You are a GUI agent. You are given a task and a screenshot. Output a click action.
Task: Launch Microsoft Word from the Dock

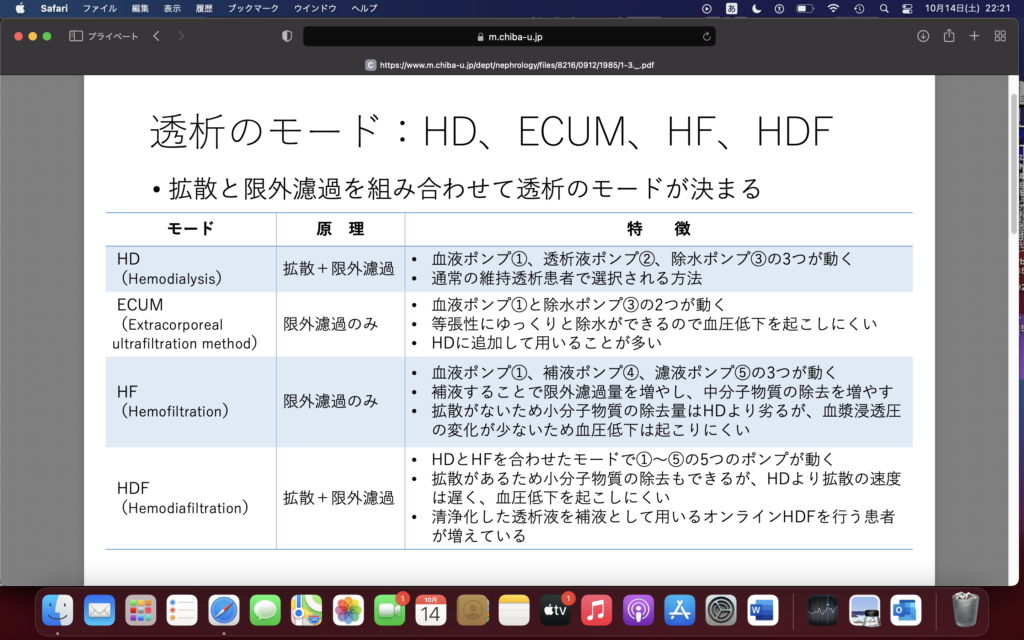click(x=762, y=609)
